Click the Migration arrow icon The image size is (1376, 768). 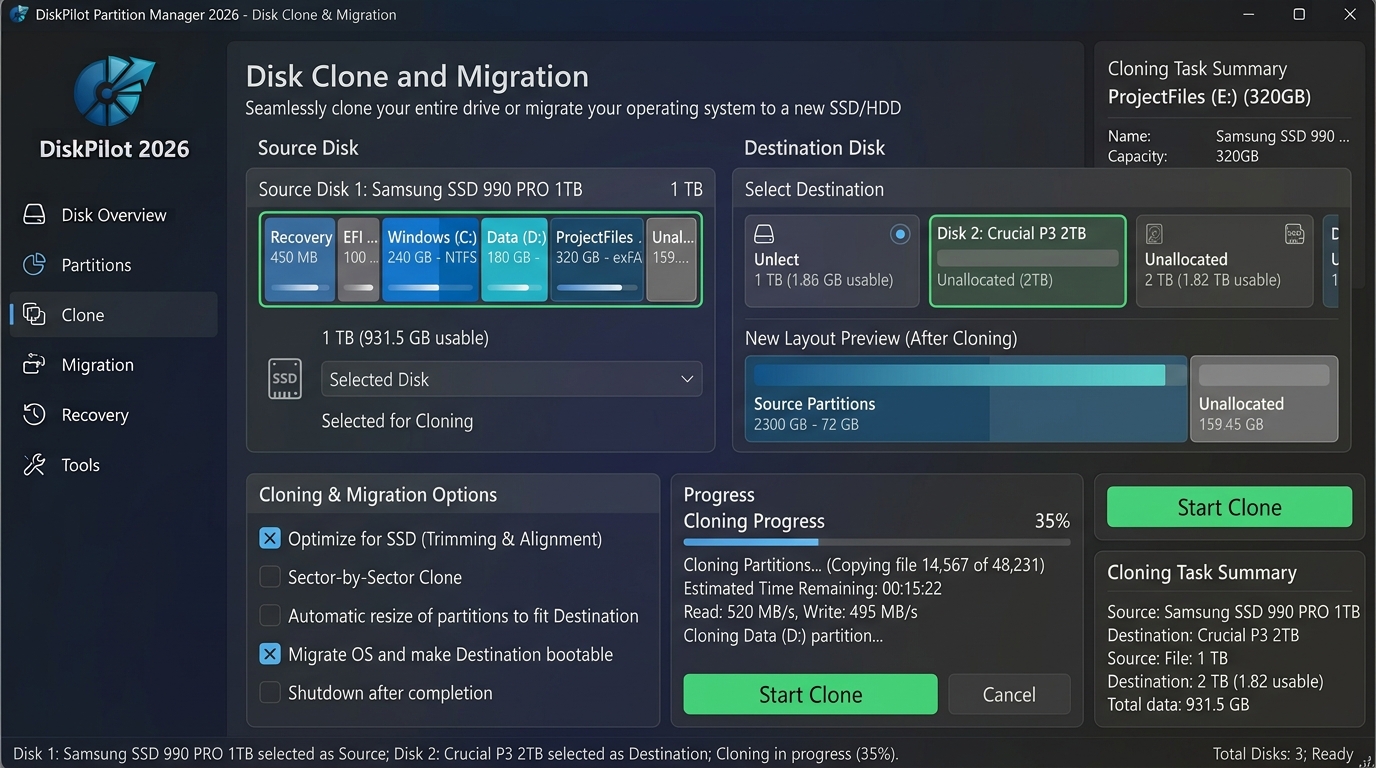pos(34,365)
